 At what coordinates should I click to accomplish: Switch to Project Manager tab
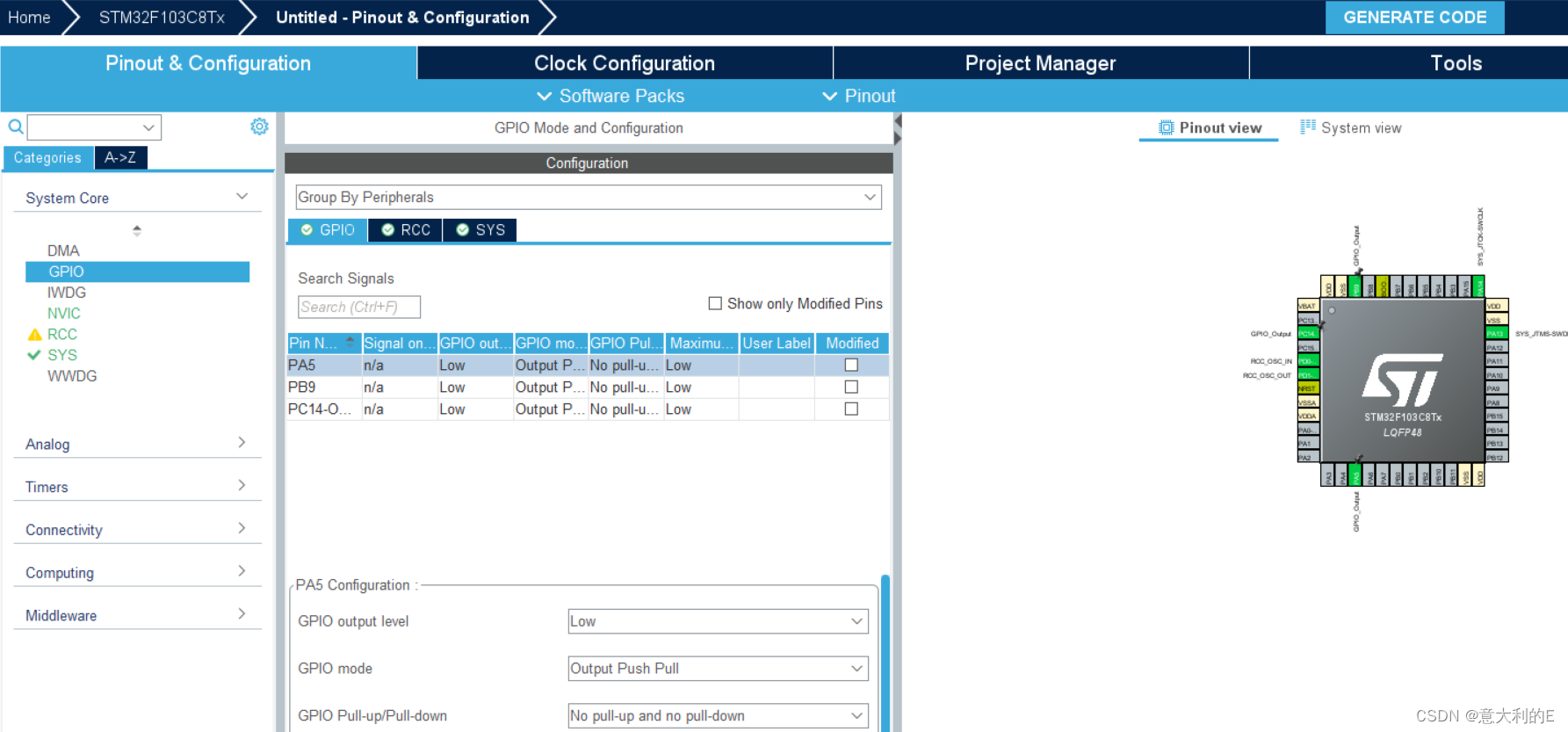point(1040,63)
